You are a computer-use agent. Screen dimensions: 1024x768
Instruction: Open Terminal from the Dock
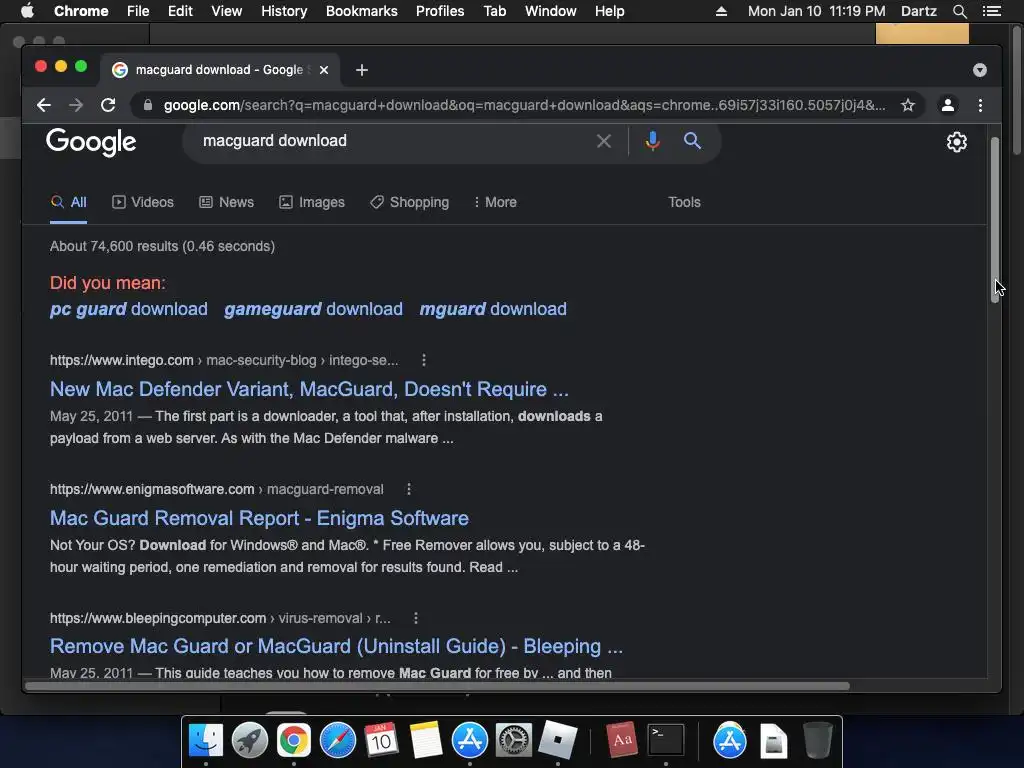pyautogui.click(x=665, y=740)
